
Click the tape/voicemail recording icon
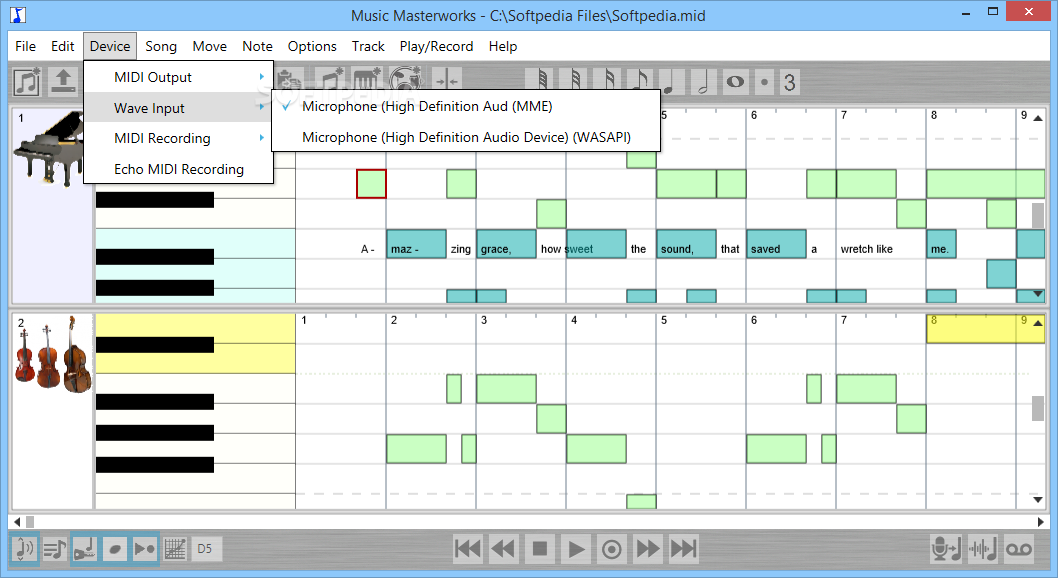click(1019, 549)
